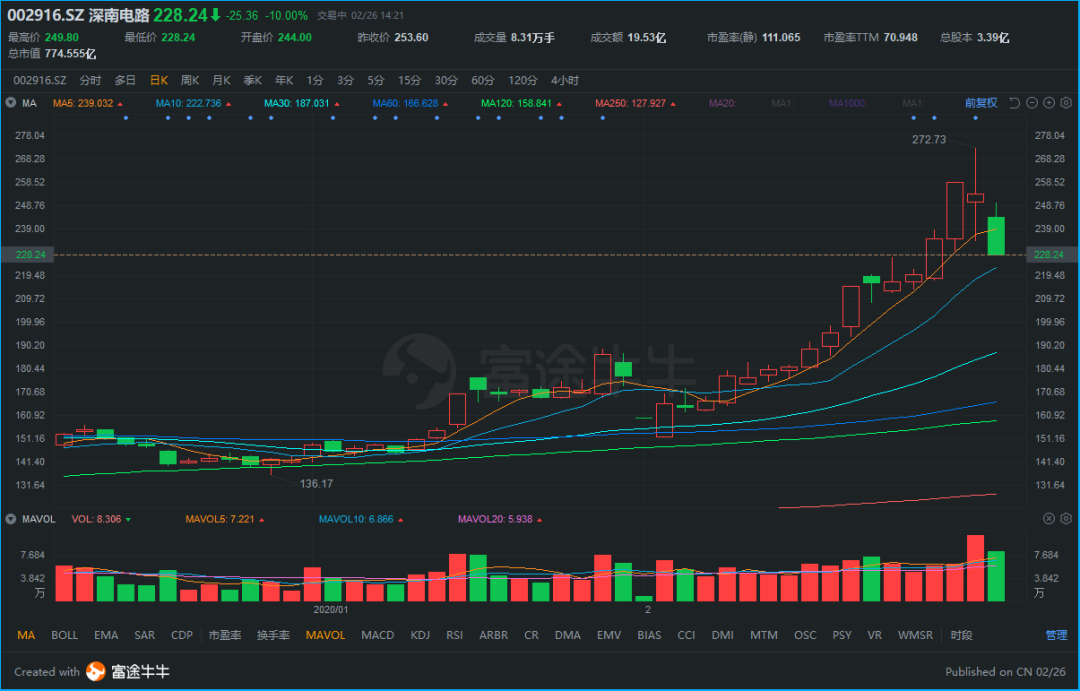Zoom out of the chart using the minus icon
Screen dimensions: 1080x691
point(1032,102)
